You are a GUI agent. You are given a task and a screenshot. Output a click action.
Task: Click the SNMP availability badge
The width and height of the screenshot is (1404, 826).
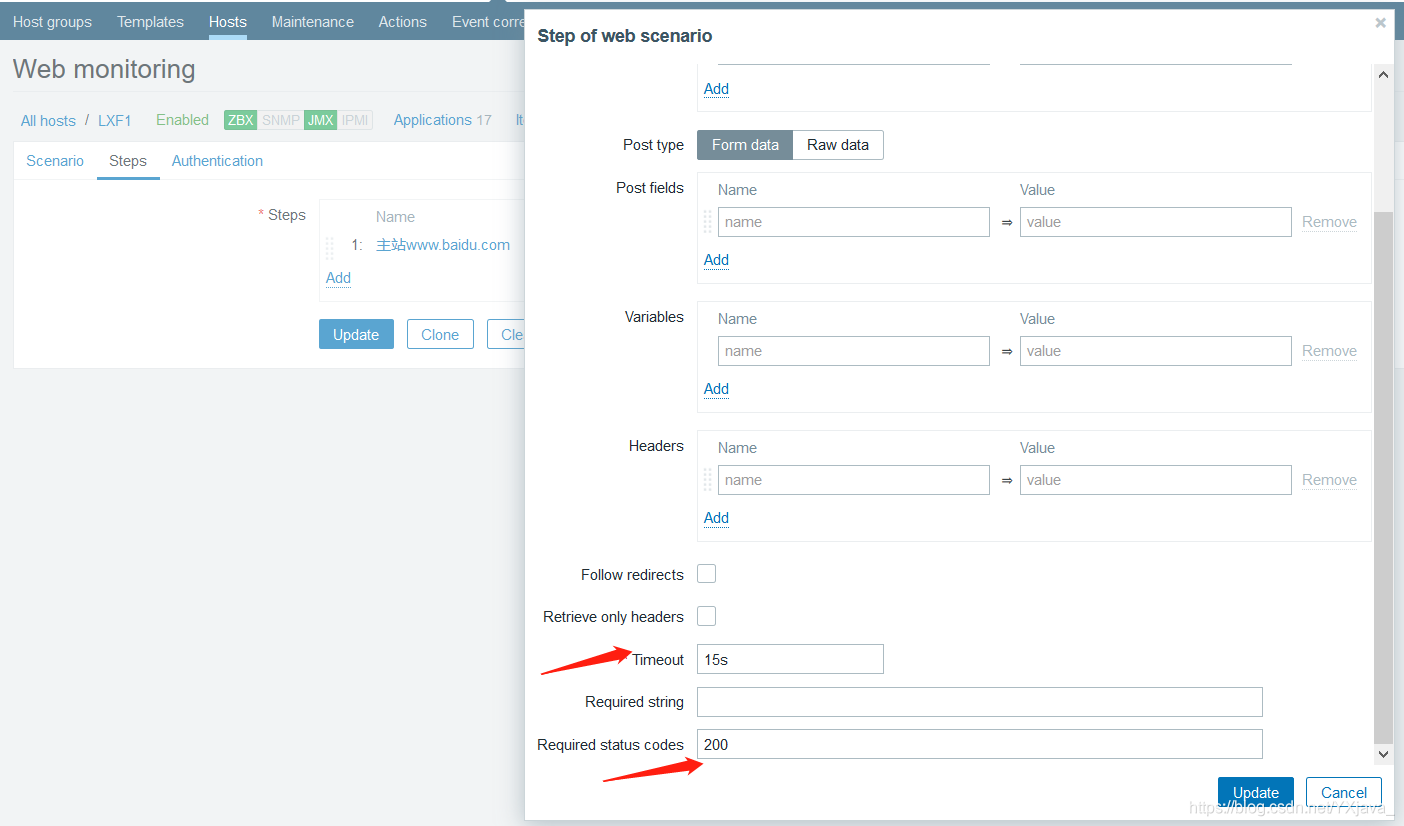[281, 120]
